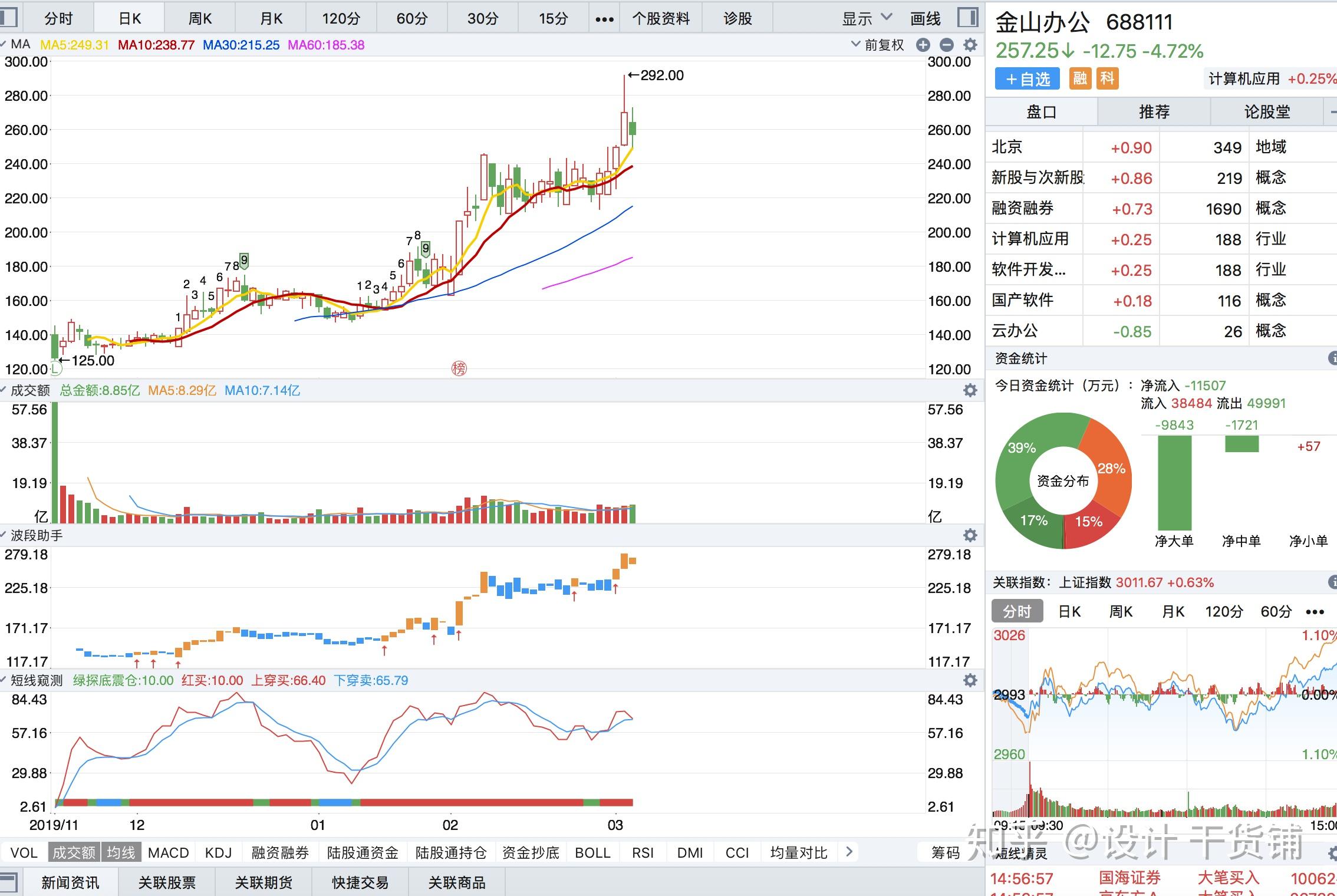Add stock with +自选 button

tap(1028, 79)
